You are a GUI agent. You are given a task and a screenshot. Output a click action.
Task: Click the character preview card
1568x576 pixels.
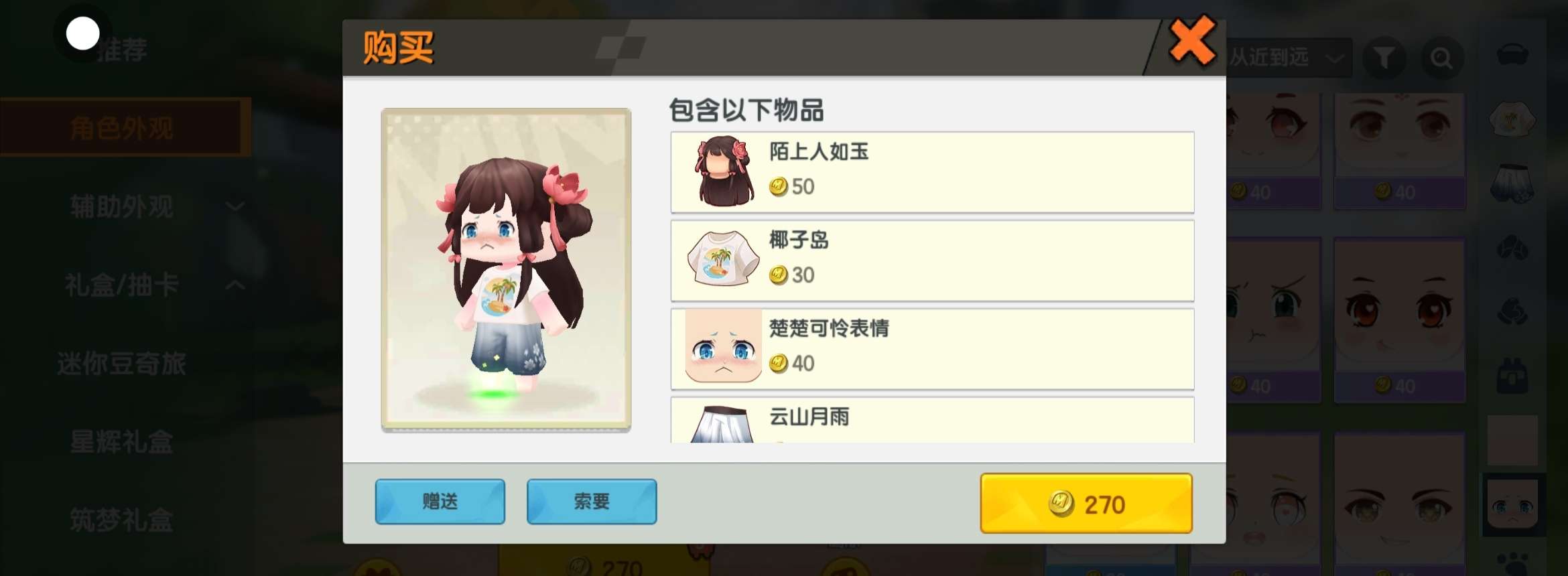click(x=506, y=269)
